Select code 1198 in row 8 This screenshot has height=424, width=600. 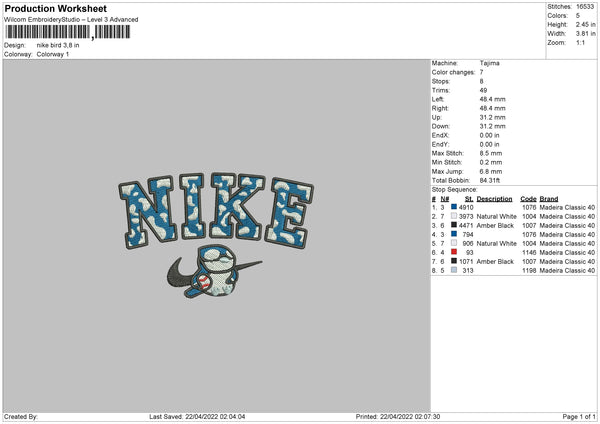529,271
